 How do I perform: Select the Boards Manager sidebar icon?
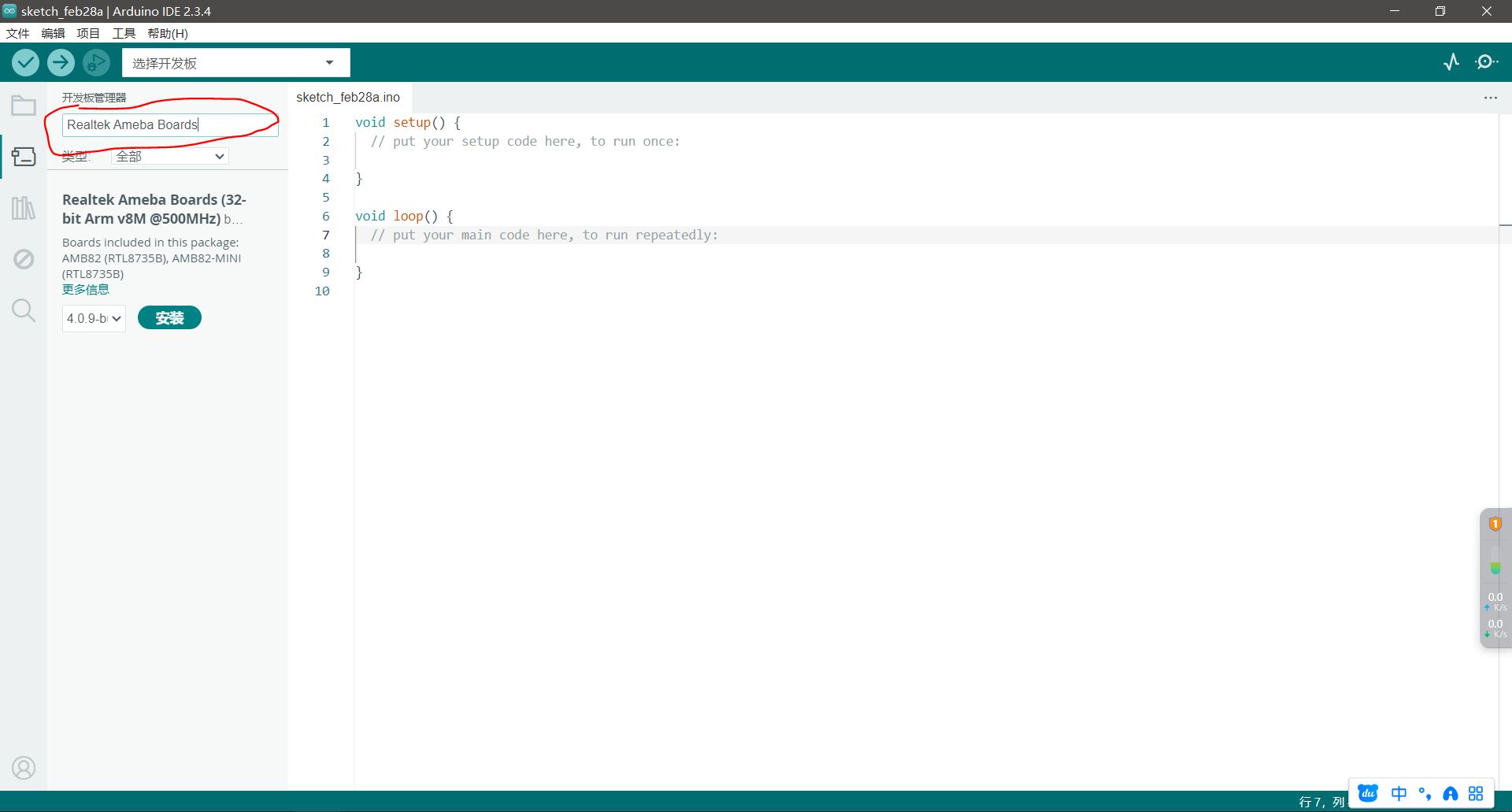24,157
